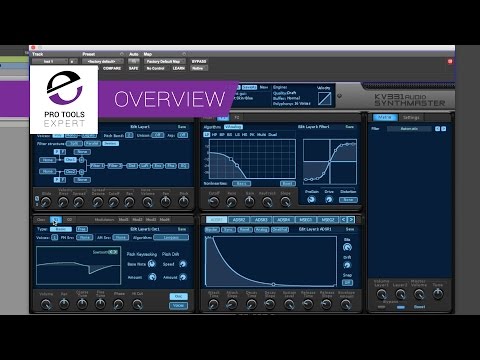Open the oscillator Type dropdown

tap(61, 229)
